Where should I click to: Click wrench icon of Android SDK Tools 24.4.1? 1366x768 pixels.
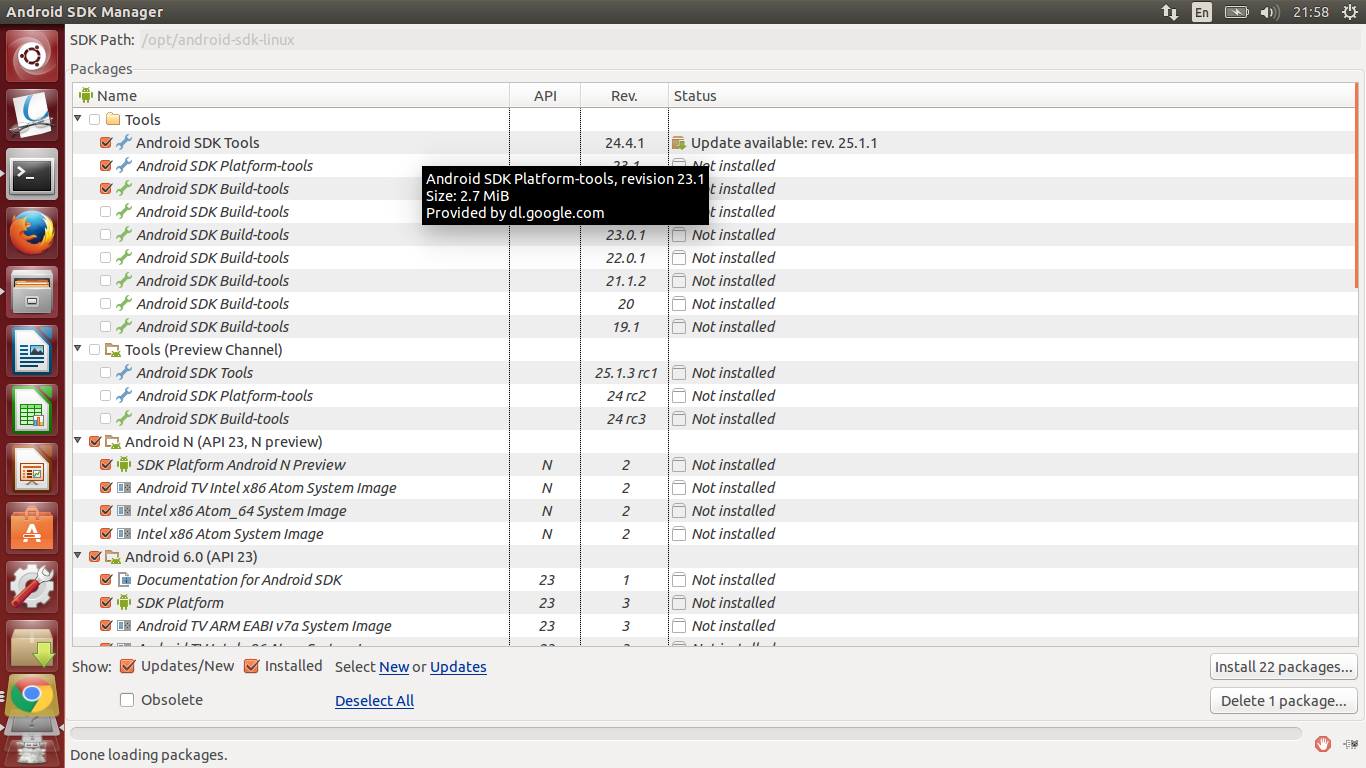(124, 142)
